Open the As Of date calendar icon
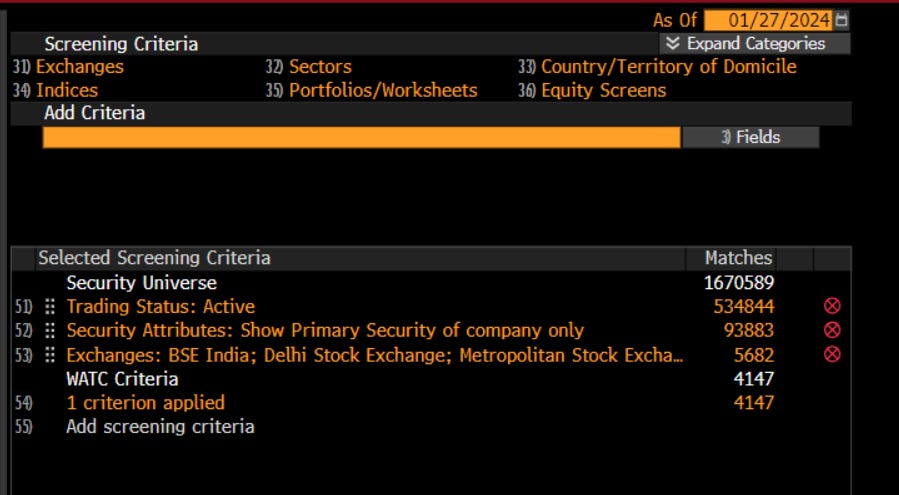Image resolution: width=899 pixels, height=495 pixels. pos(841,21)
